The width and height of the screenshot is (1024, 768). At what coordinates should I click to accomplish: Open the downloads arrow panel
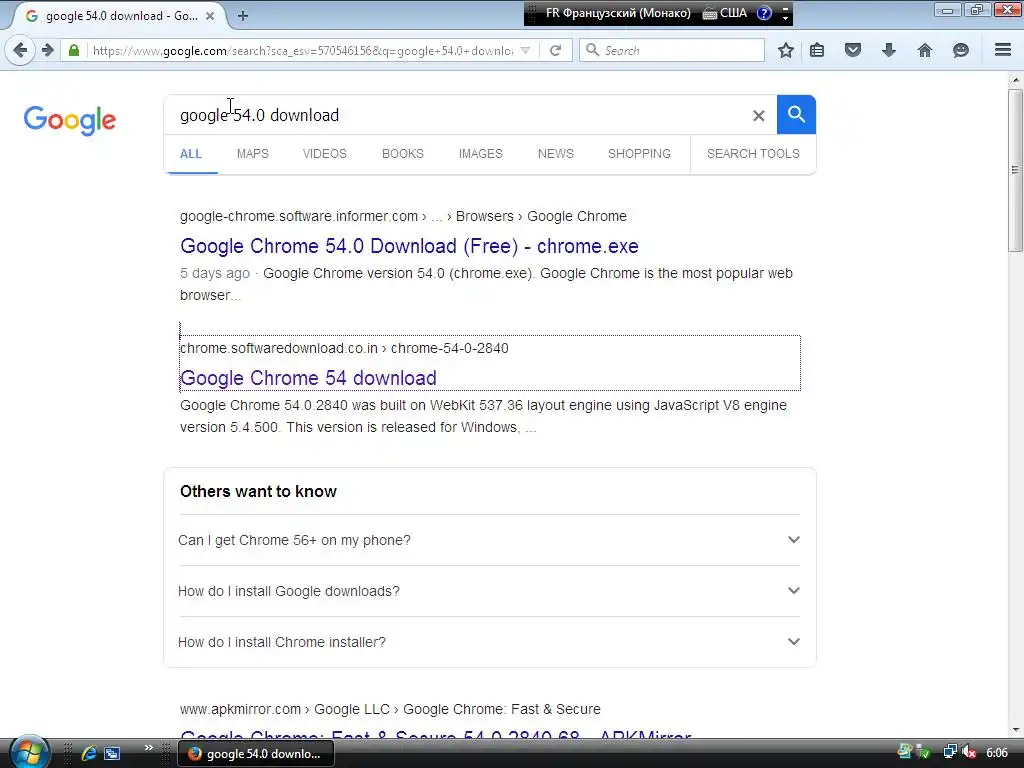[889, 50]
